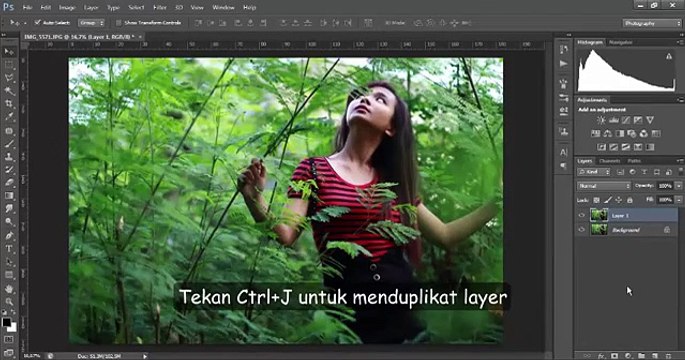Image resolution: width=685 pixels, height=360 pixels.
Task: Select the Lasso tool
Action: pyautogui.click(x=9, y=78)
